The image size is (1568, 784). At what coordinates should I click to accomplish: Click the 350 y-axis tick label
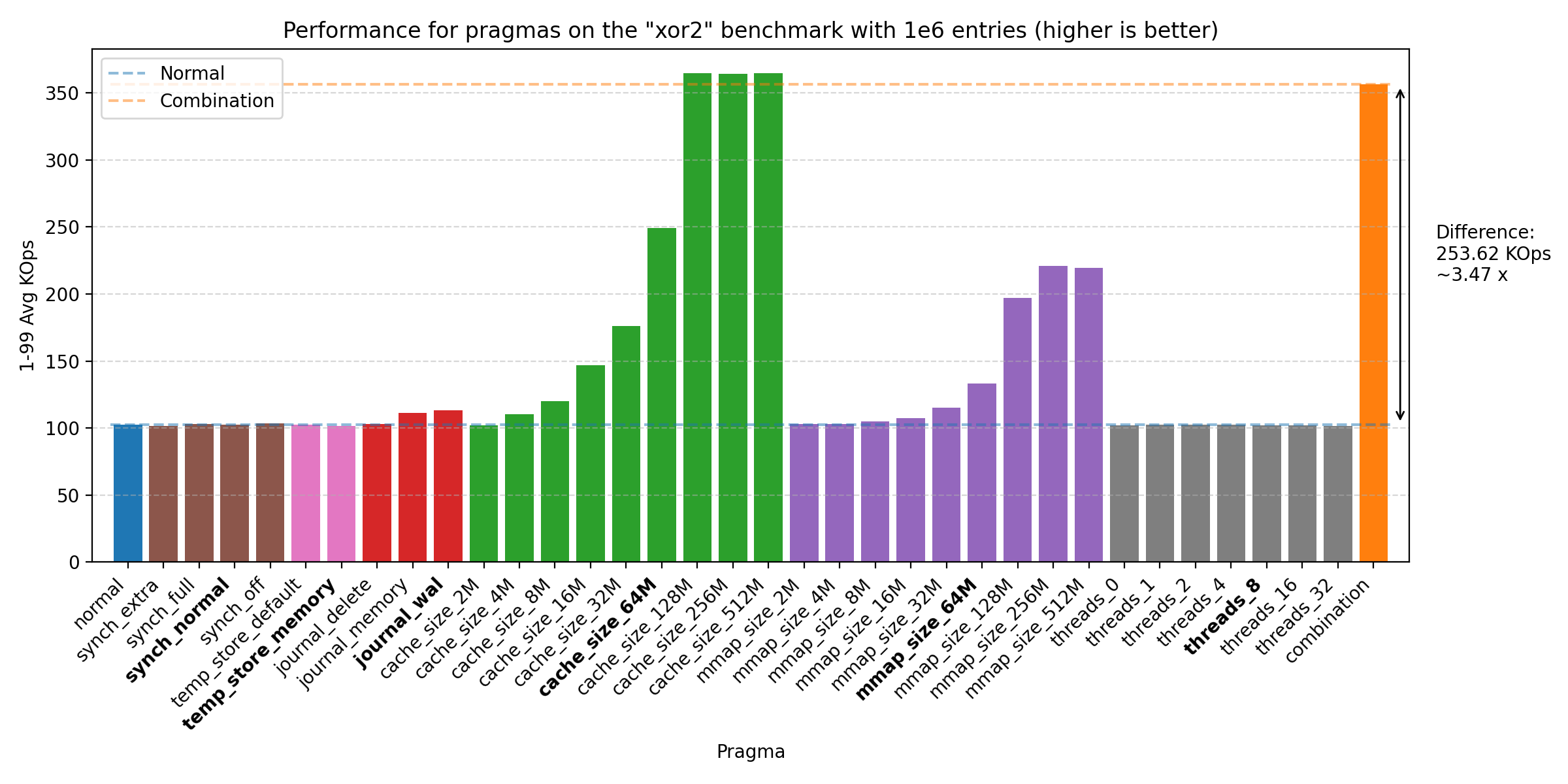(x=62, y=93)
